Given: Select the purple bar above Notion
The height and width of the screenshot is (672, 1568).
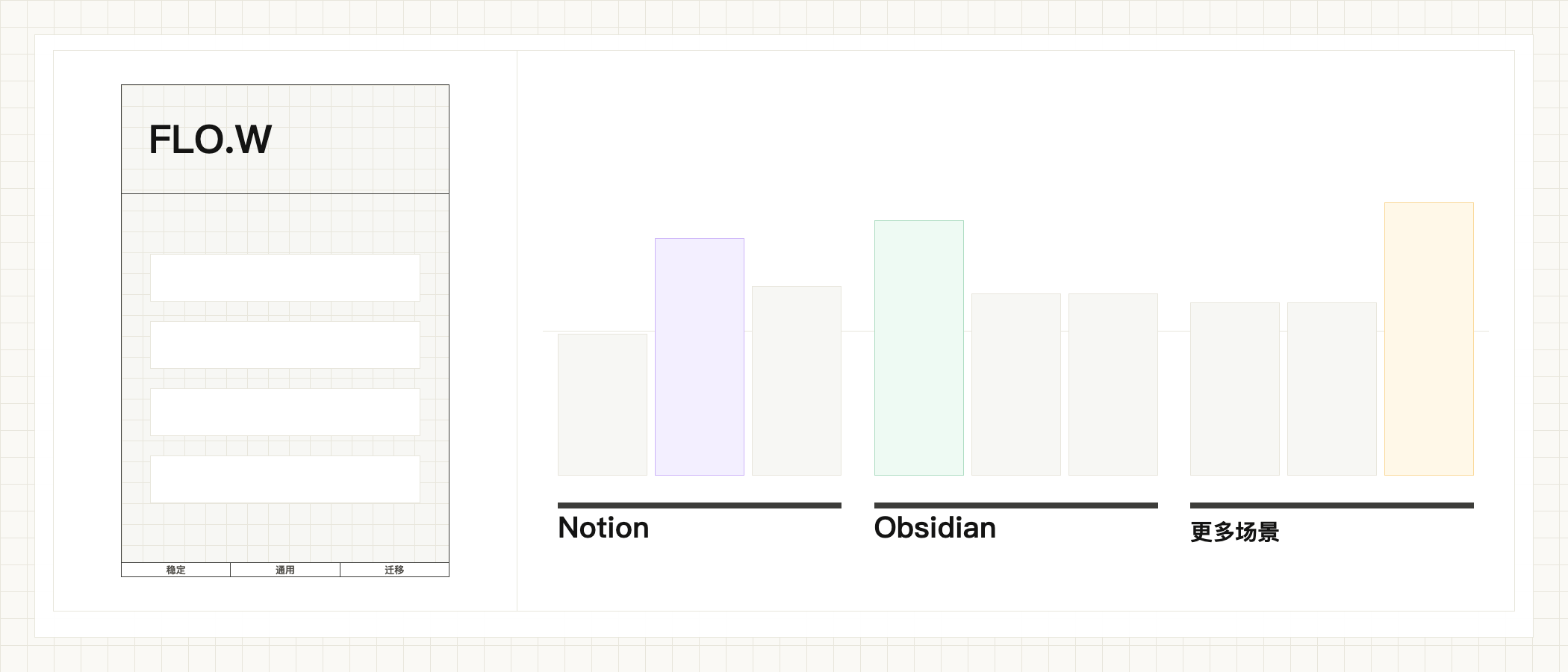Looking at the screenshot, I should tap(700, 357).
